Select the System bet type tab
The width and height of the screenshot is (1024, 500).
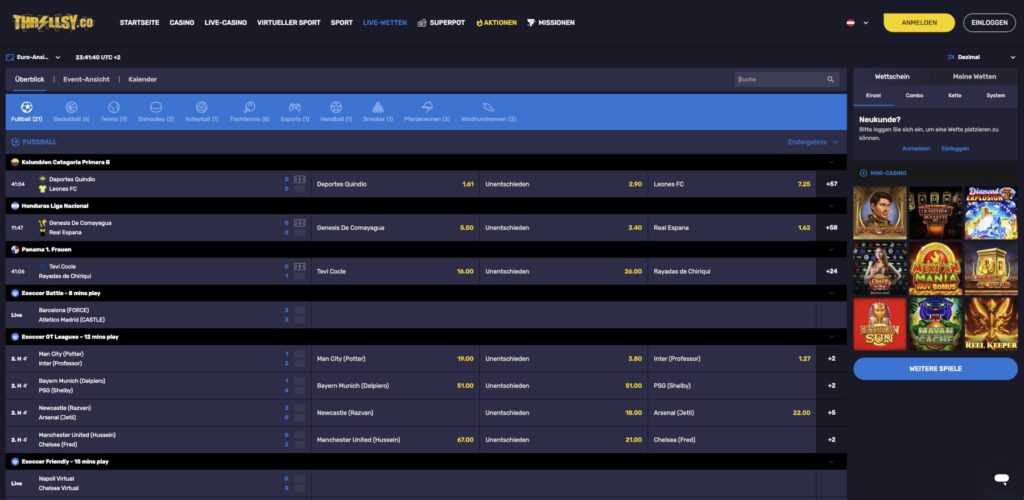996,95
